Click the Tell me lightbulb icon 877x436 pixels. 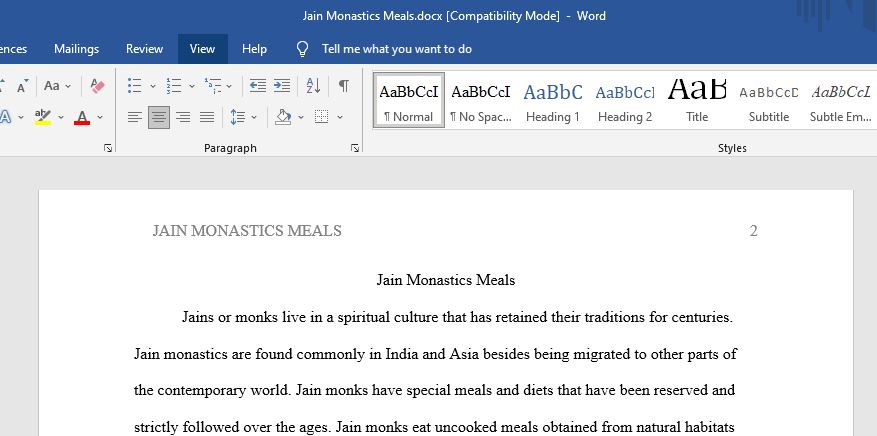point(302,49)
